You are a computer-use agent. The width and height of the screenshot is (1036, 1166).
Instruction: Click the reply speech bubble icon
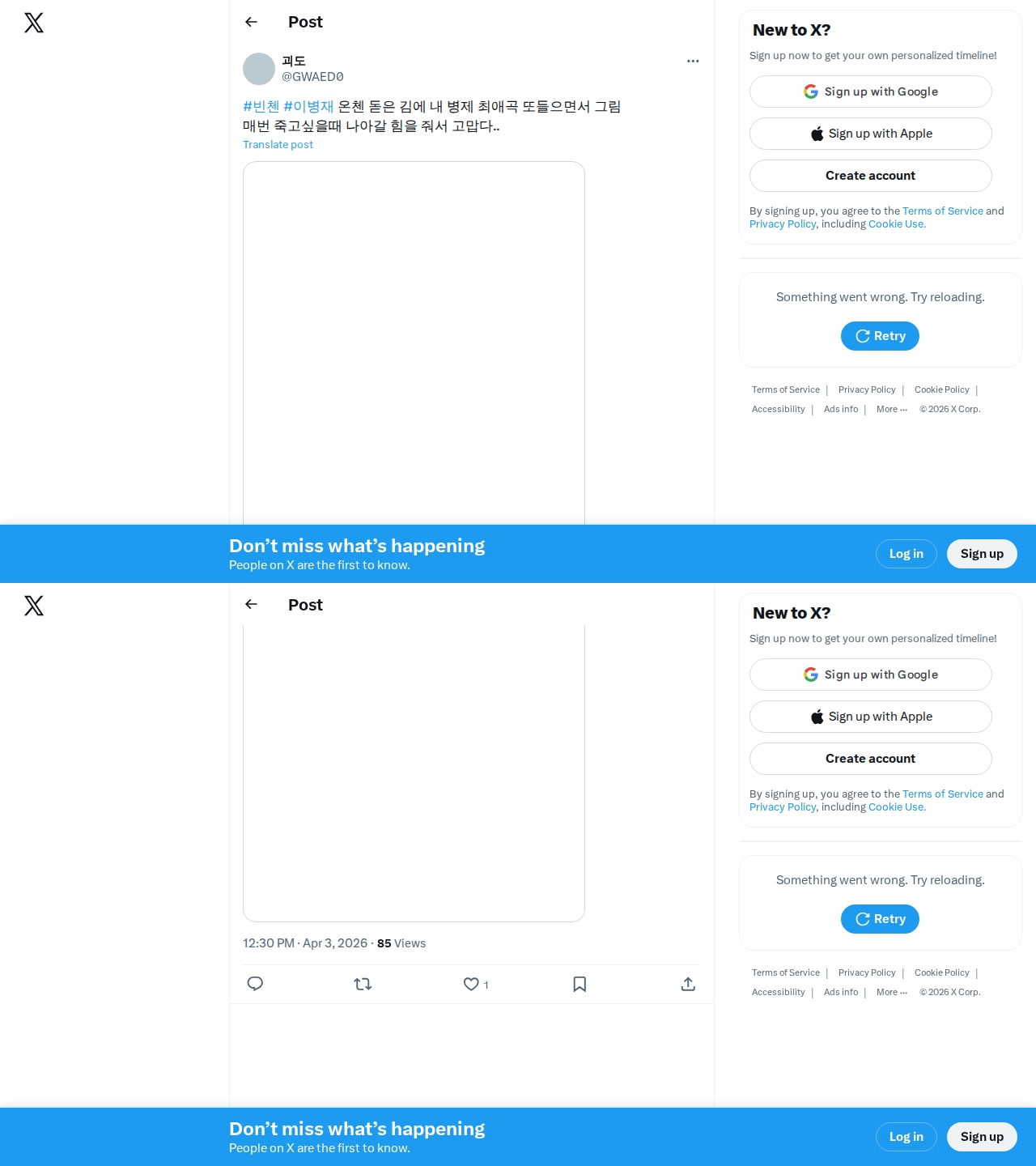click(255, 984)
